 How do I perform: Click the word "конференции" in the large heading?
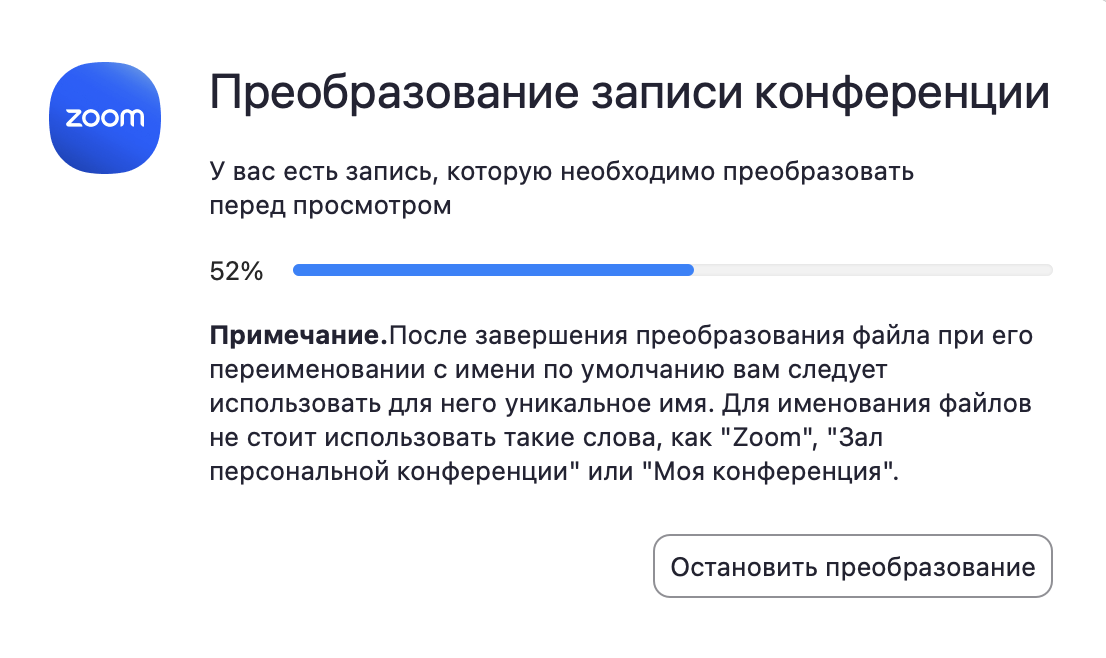pos(902,95)
